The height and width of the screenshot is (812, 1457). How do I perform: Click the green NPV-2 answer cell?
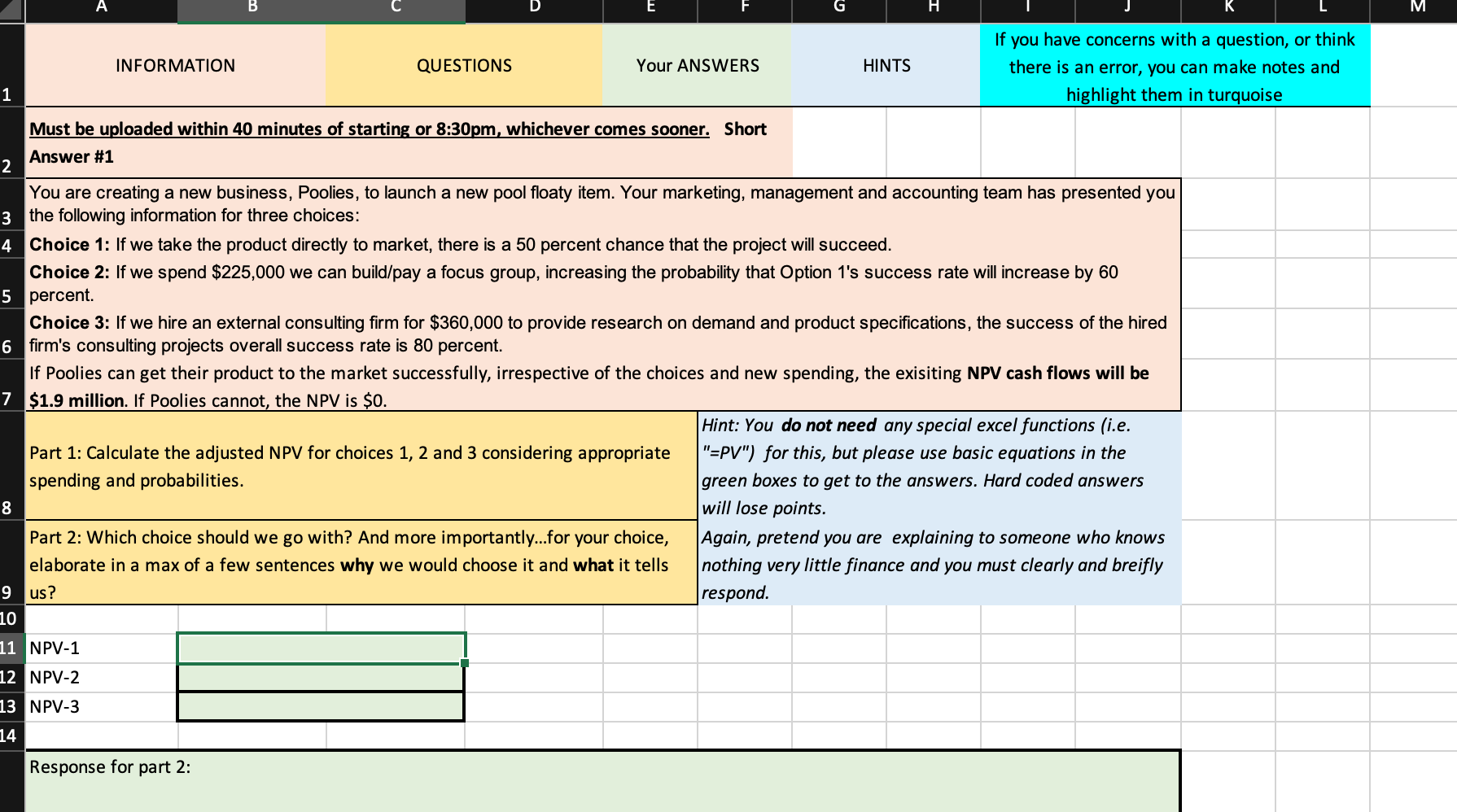(322, 677)
